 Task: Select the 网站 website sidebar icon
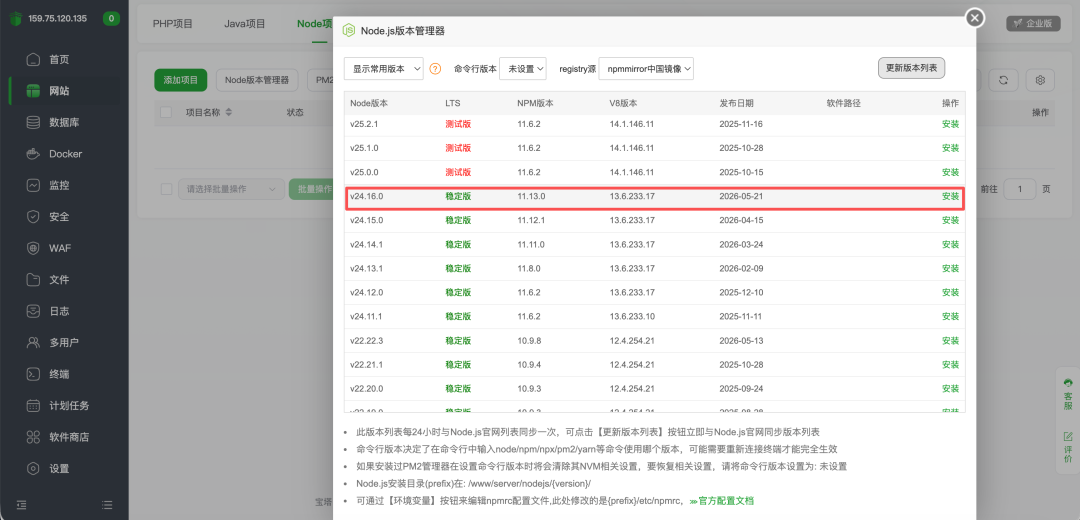click(33, 91)
